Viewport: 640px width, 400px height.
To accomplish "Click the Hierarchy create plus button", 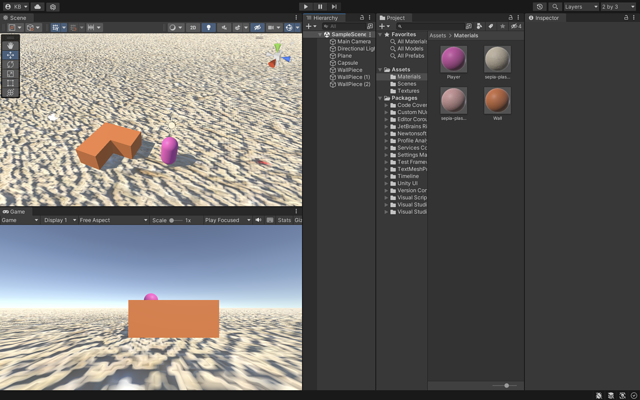I will pos(311,26).
